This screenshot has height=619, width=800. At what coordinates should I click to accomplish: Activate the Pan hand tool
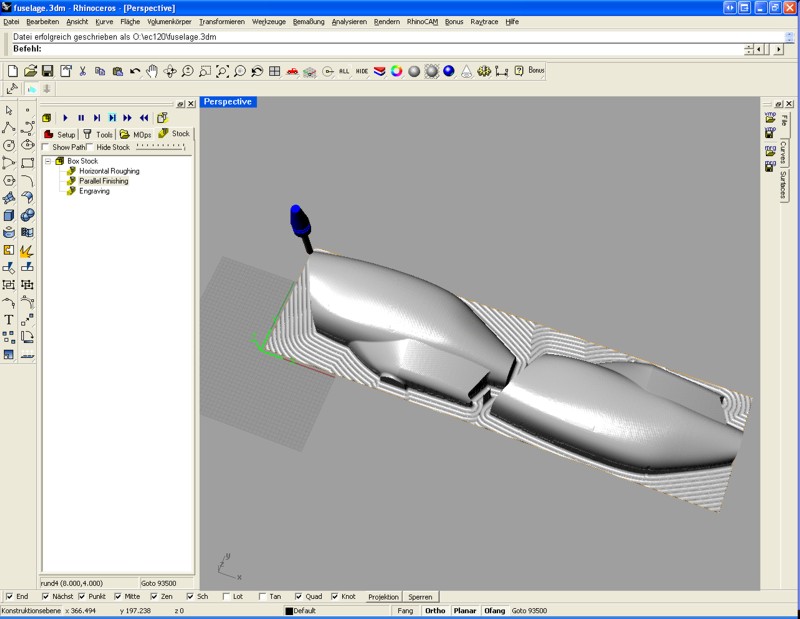(x=152, y=71)
